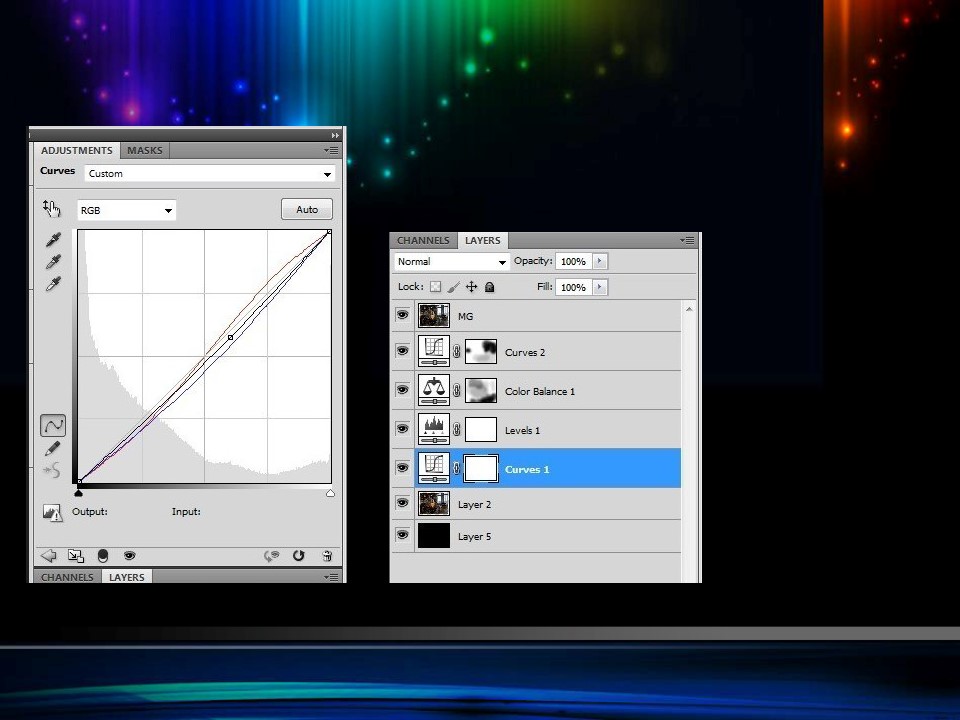Screen dimensions: 960x720
Task: Reset curves to adjustment defaults
Action: click(298, 555)
